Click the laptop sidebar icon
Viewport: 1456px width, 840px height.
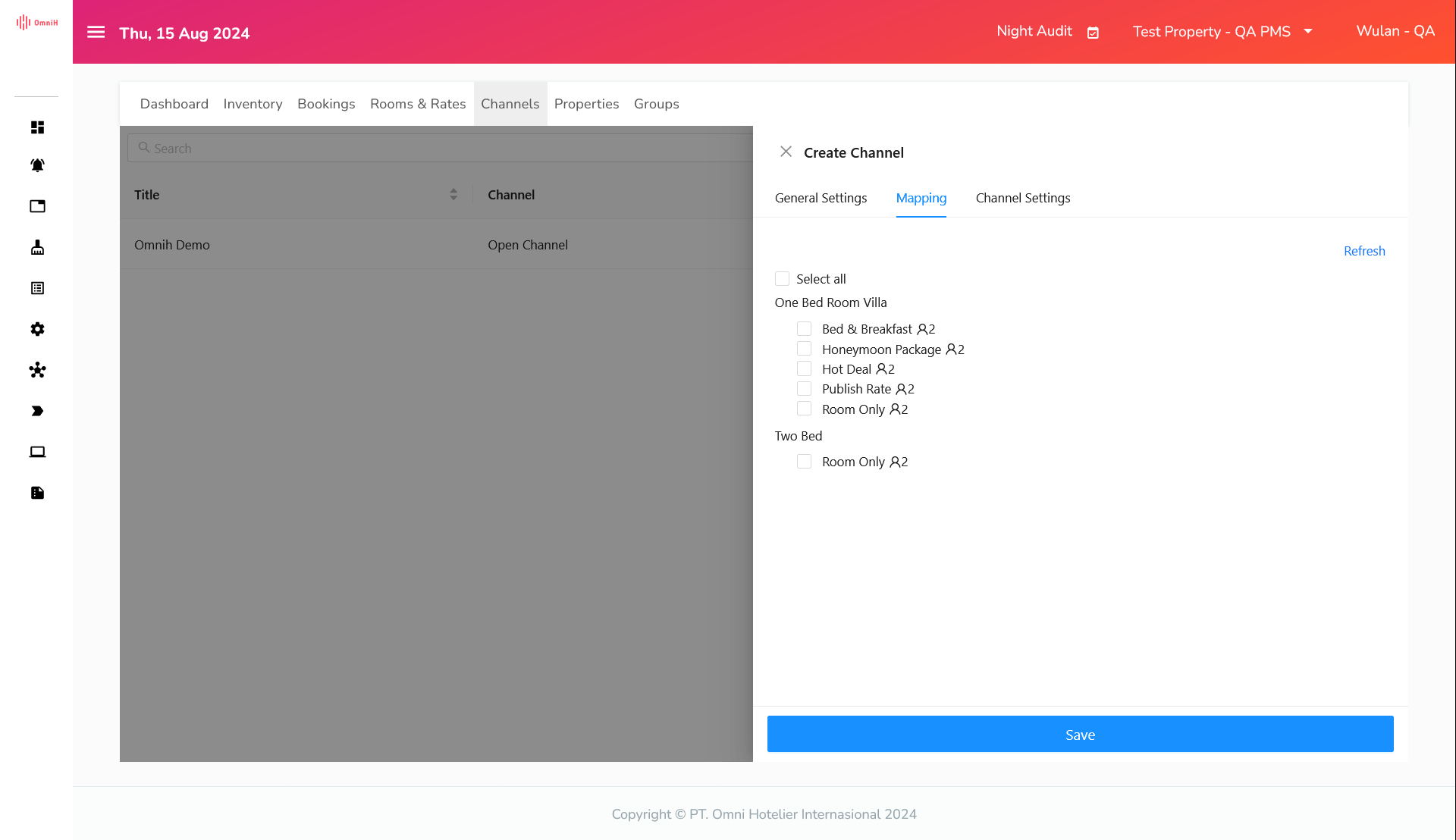pos(37,452)
